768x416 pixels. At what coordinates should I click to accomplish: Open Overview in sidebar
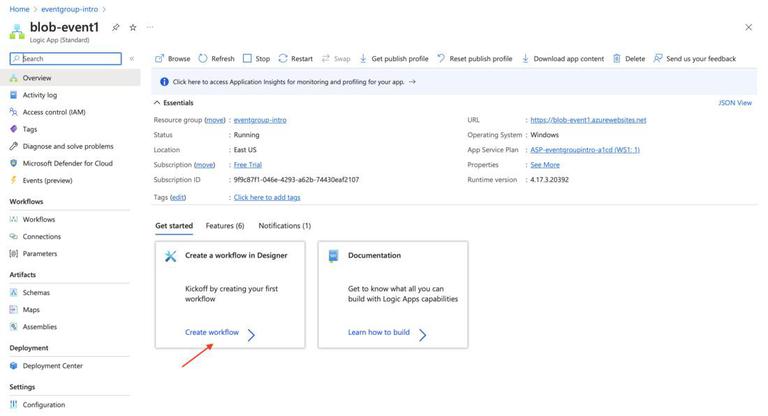pos(70,78)
